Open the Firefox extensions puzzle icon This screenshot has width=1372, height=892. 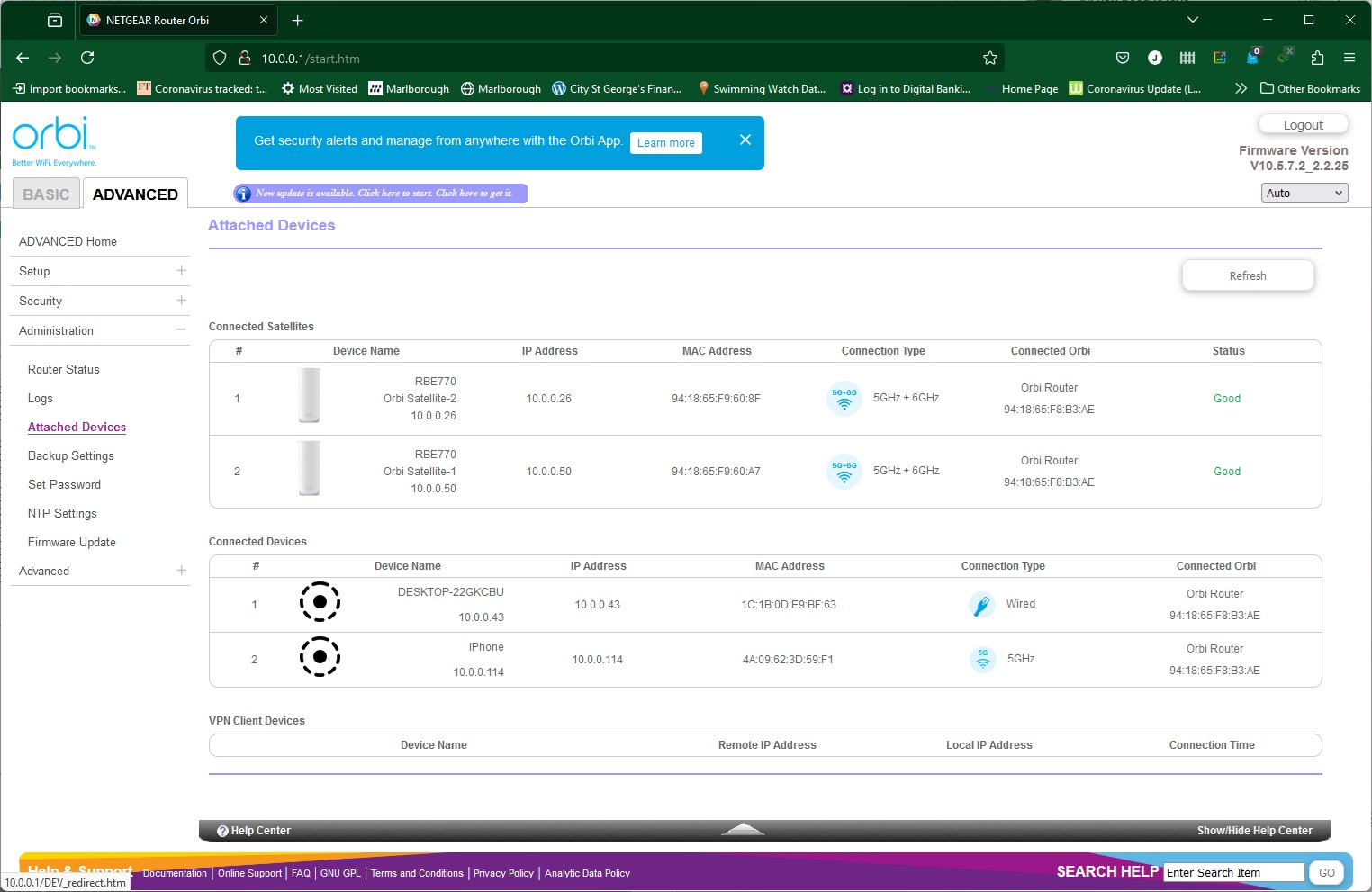[x=1317, y=59]
